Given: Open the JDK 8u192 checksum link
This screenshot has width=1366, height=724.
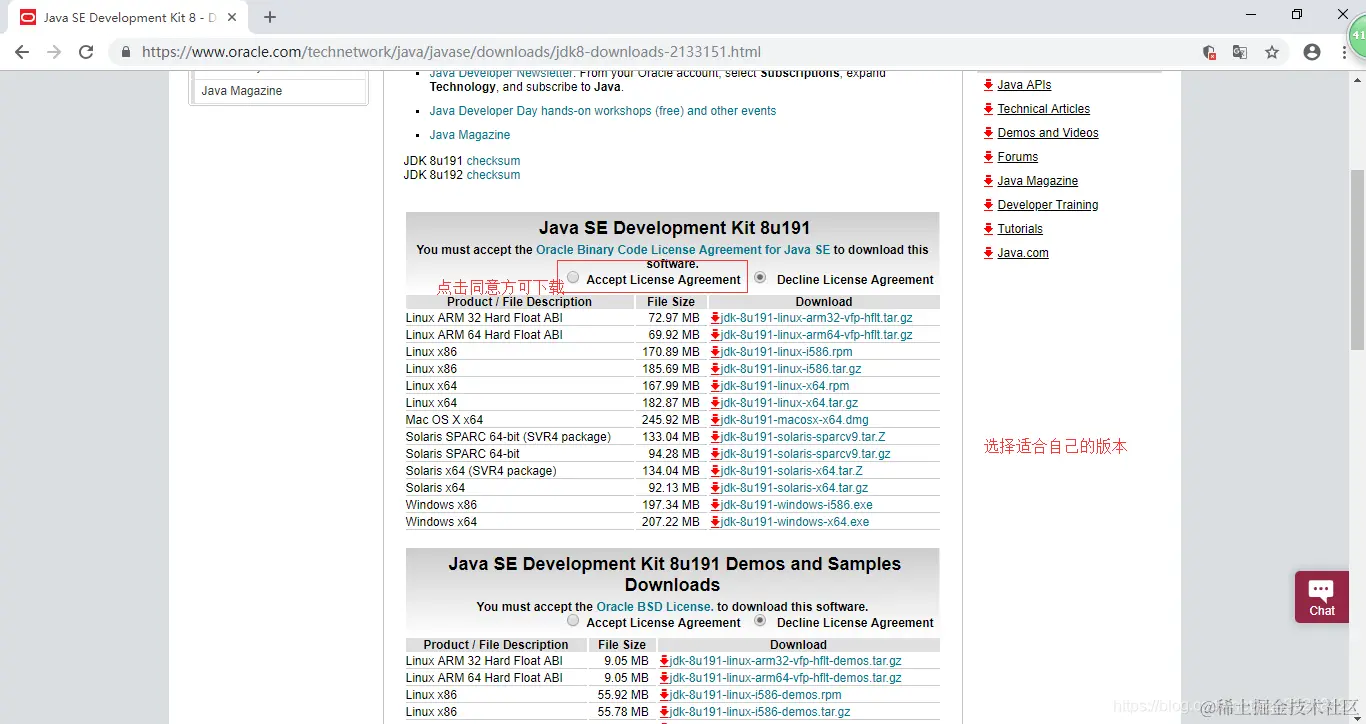Looking at the screenshot, I should [493, 175].
